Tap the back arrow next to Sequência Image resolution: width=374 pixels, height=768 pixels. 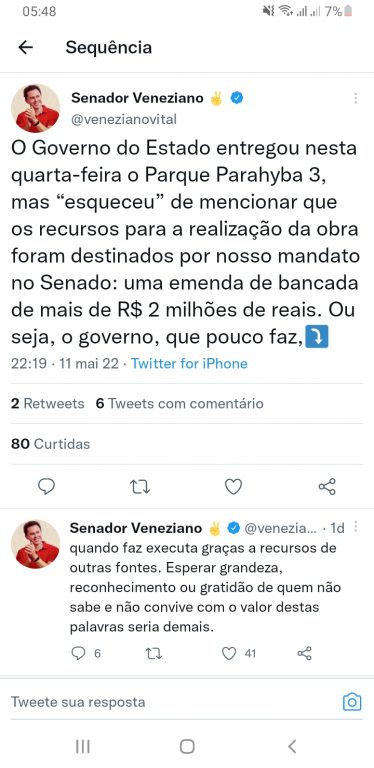click(x=25, y=47)
